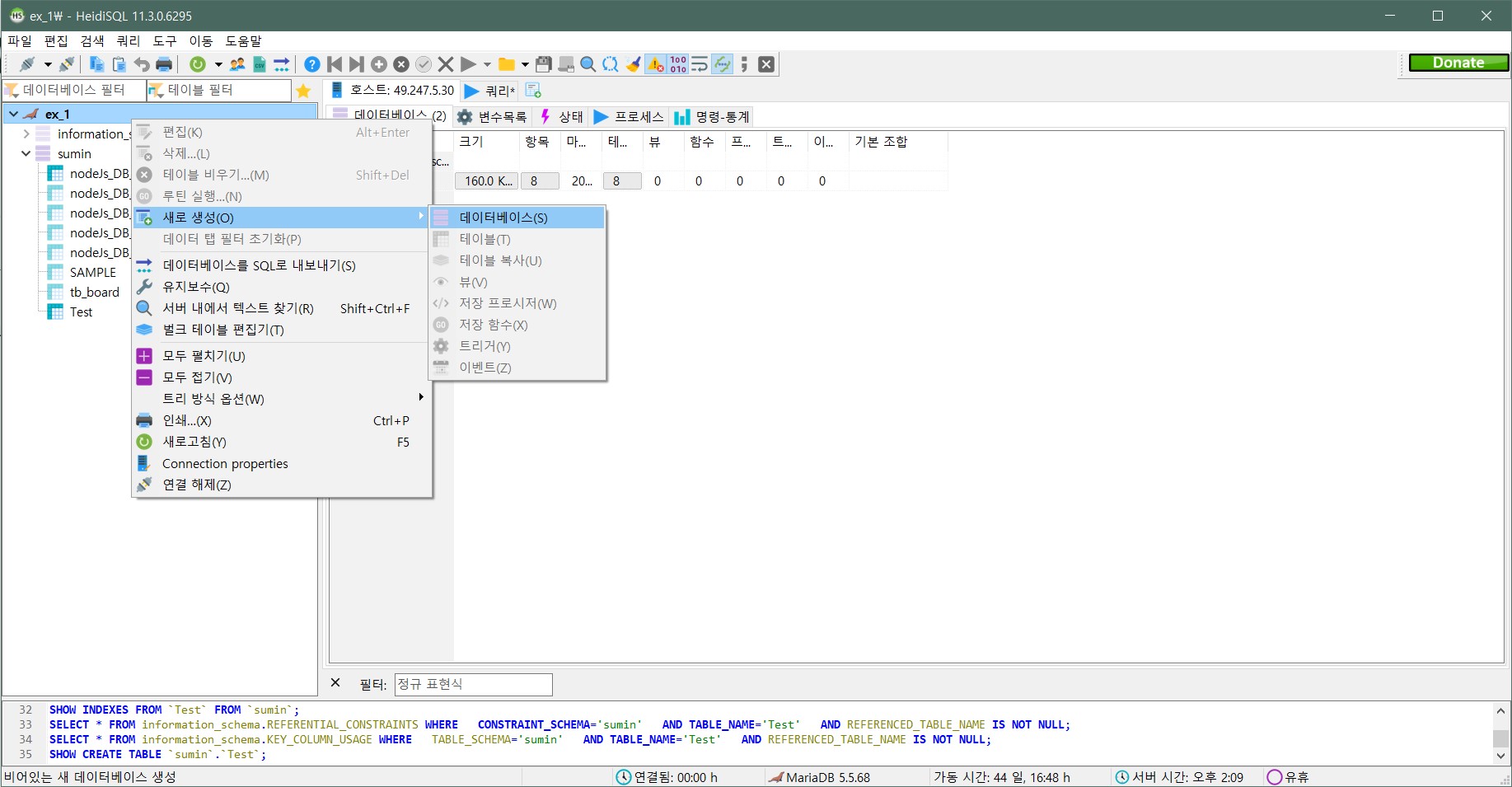
Task: Choose Connection properties in the context menu
Action: [x=282, y=463]
